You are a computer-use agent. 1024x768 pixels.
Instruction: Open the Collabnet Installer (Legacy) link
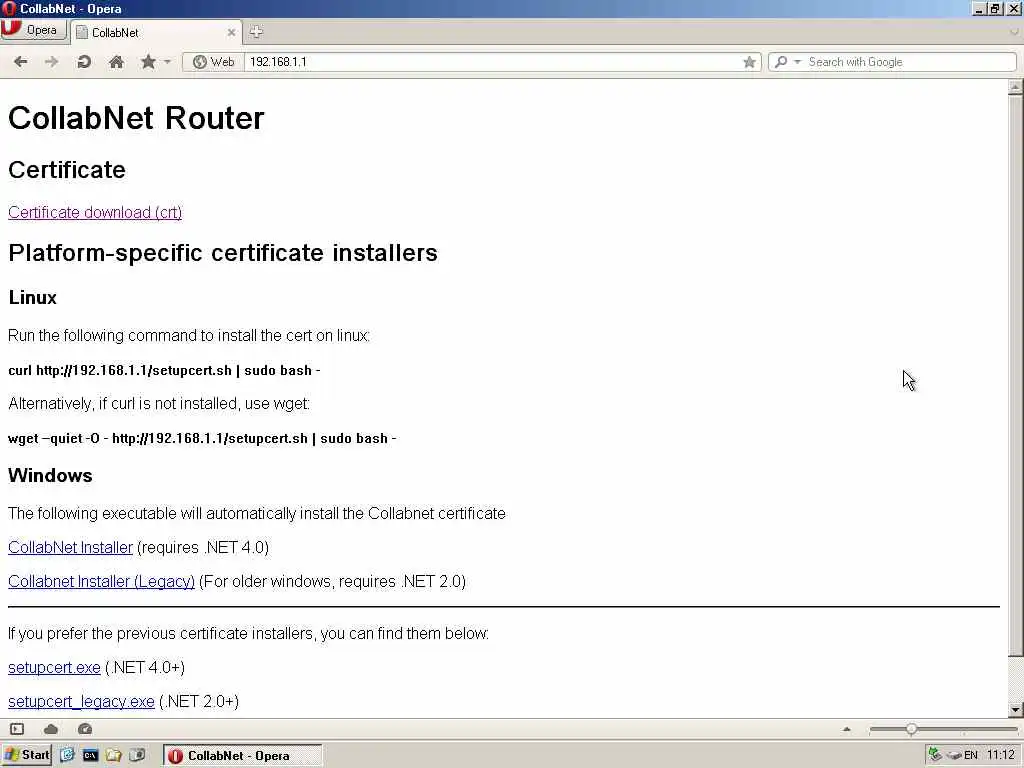coord(101,581)
